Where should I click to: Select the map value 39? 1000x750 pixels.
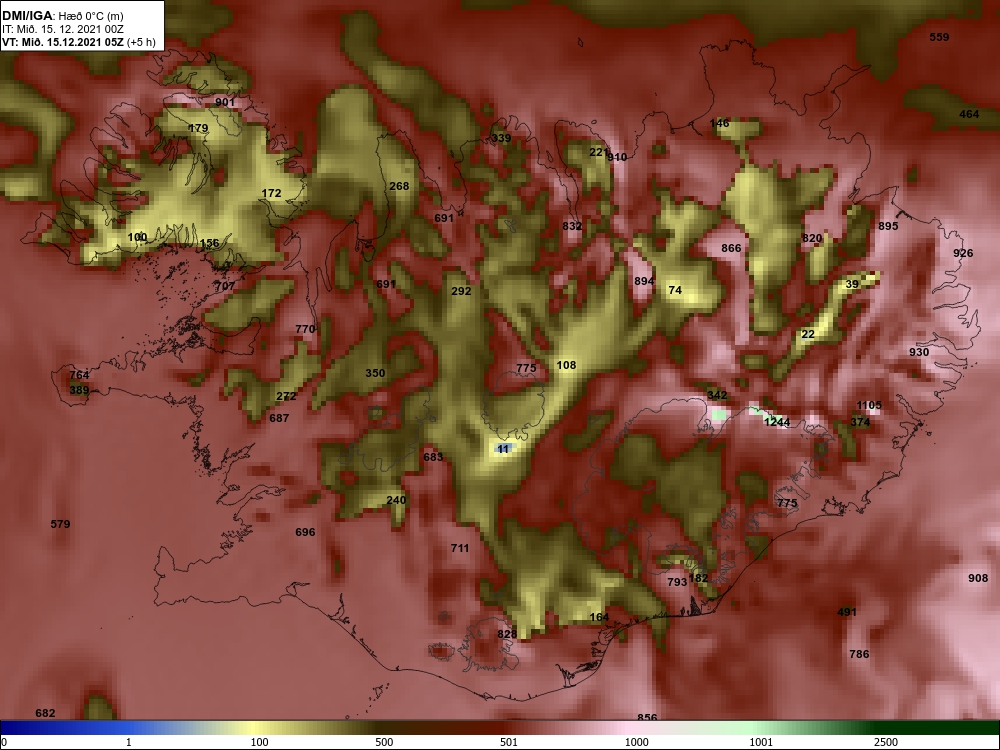point(852,284)
